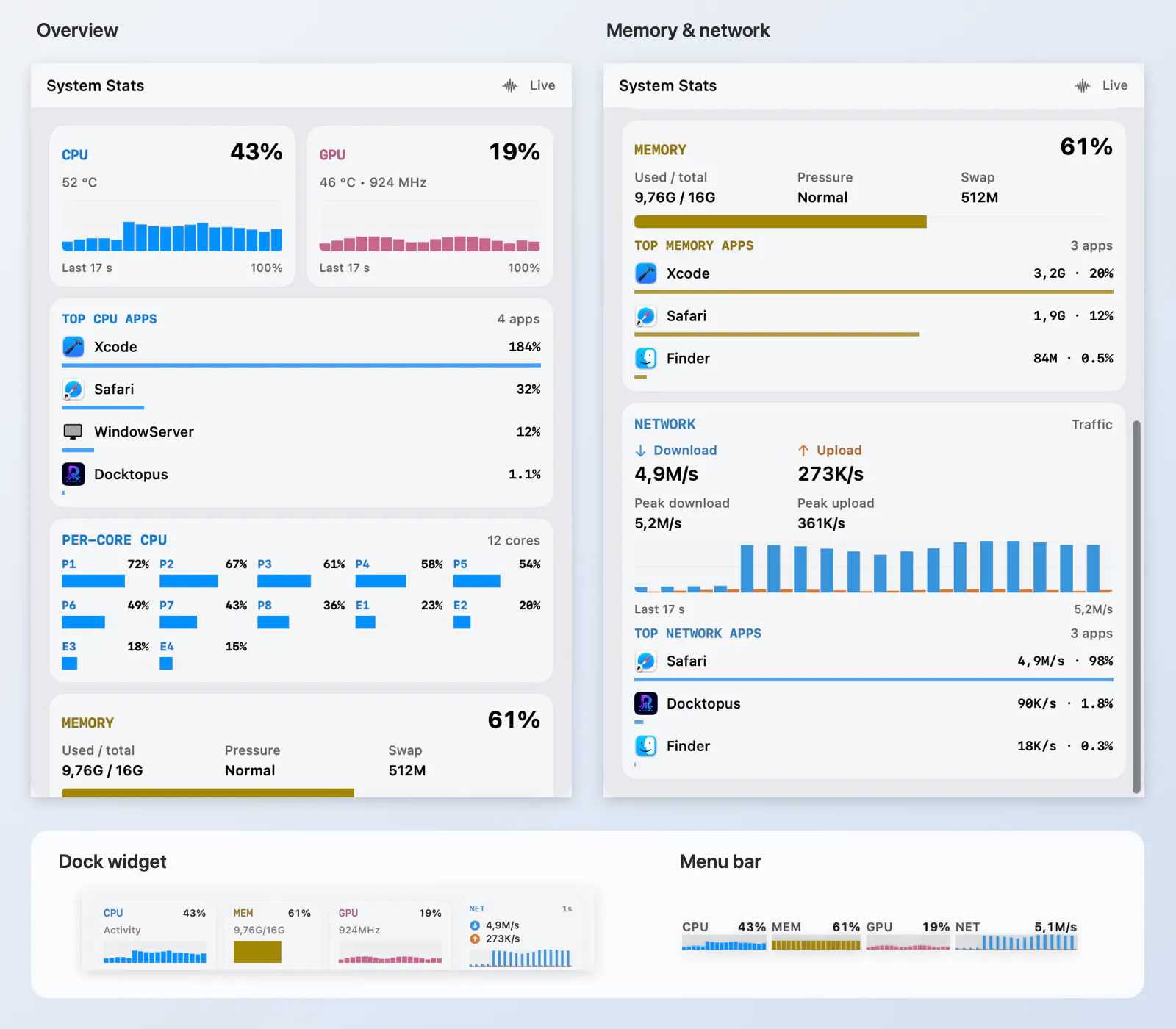Click the MEM item in the Menu bar preview
Viewport: 1176px width, 1029px height.
816,936
